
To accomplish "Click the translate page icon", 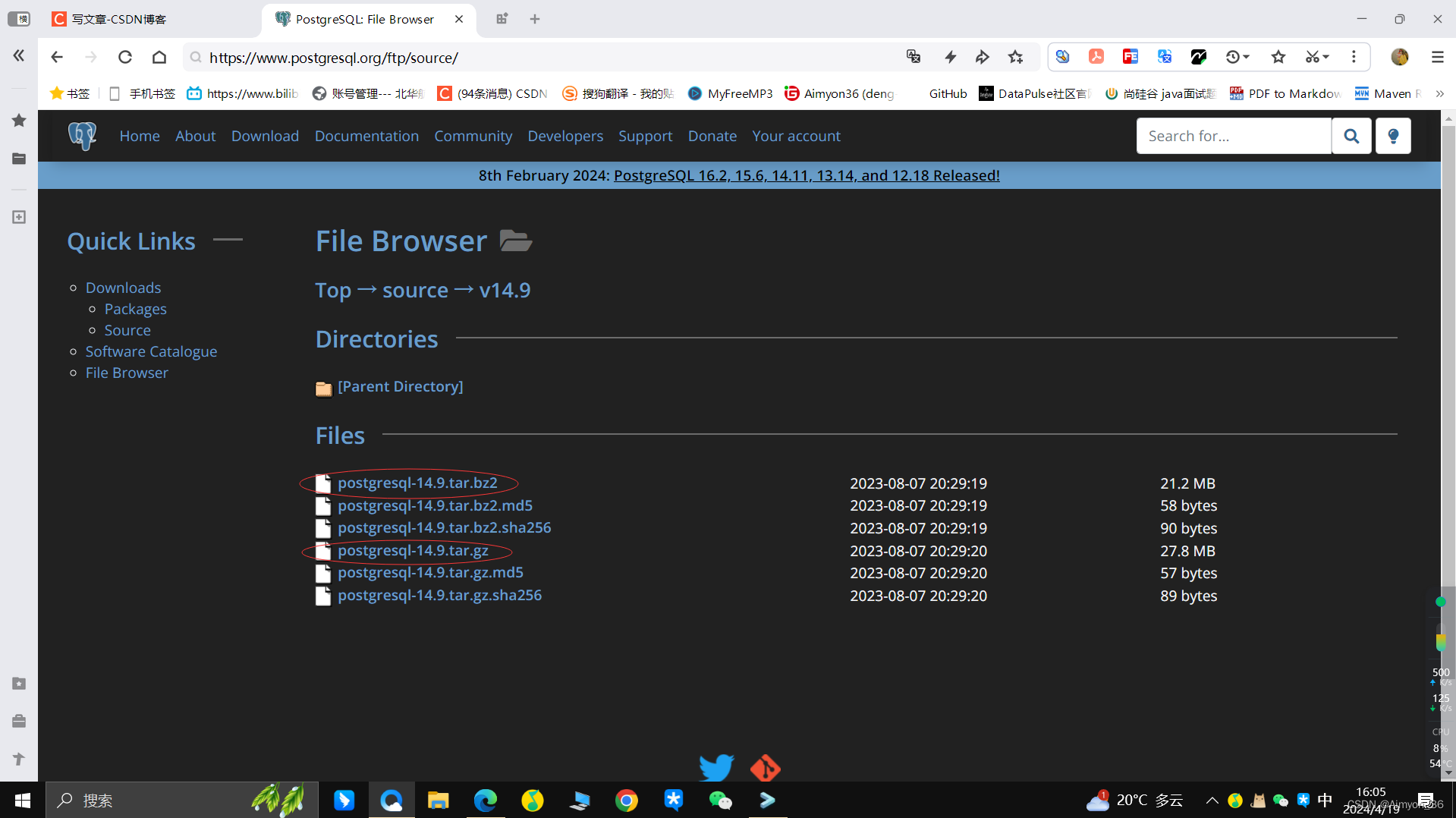I will point(914,57).
